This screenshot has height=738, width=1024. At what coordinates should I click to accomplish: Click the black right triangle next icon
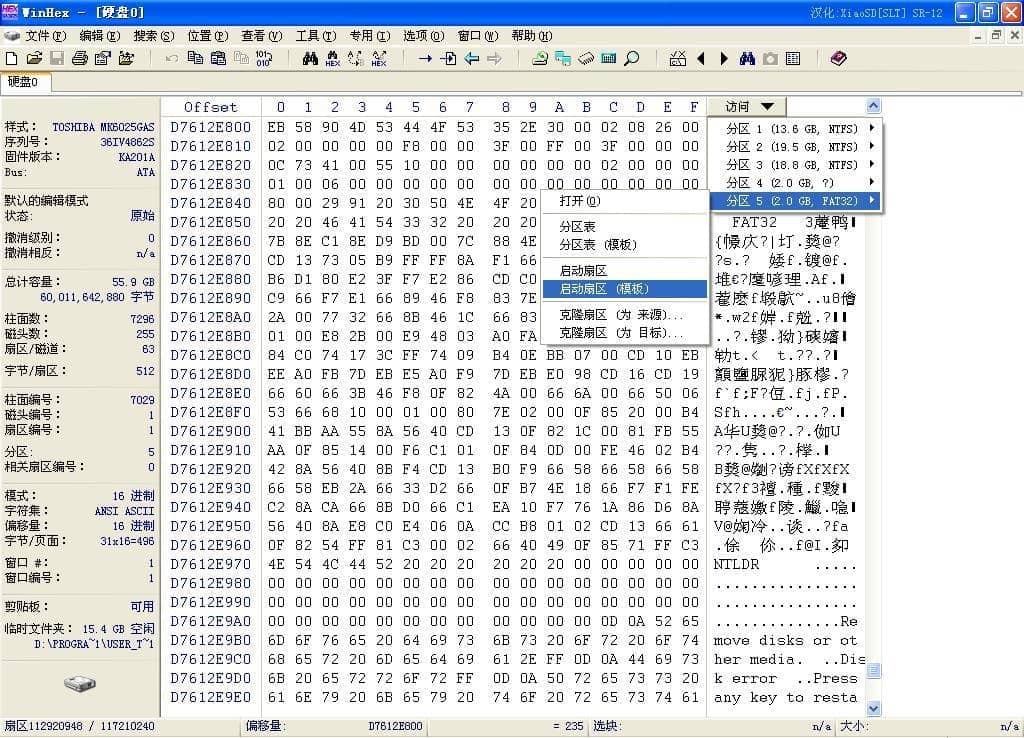pos(724,59)
